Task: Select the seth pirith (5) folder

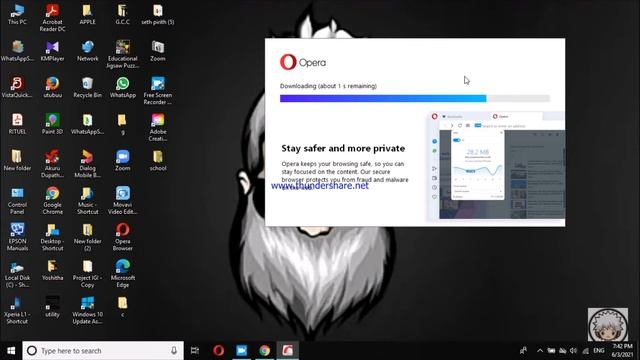Action: 158,15
